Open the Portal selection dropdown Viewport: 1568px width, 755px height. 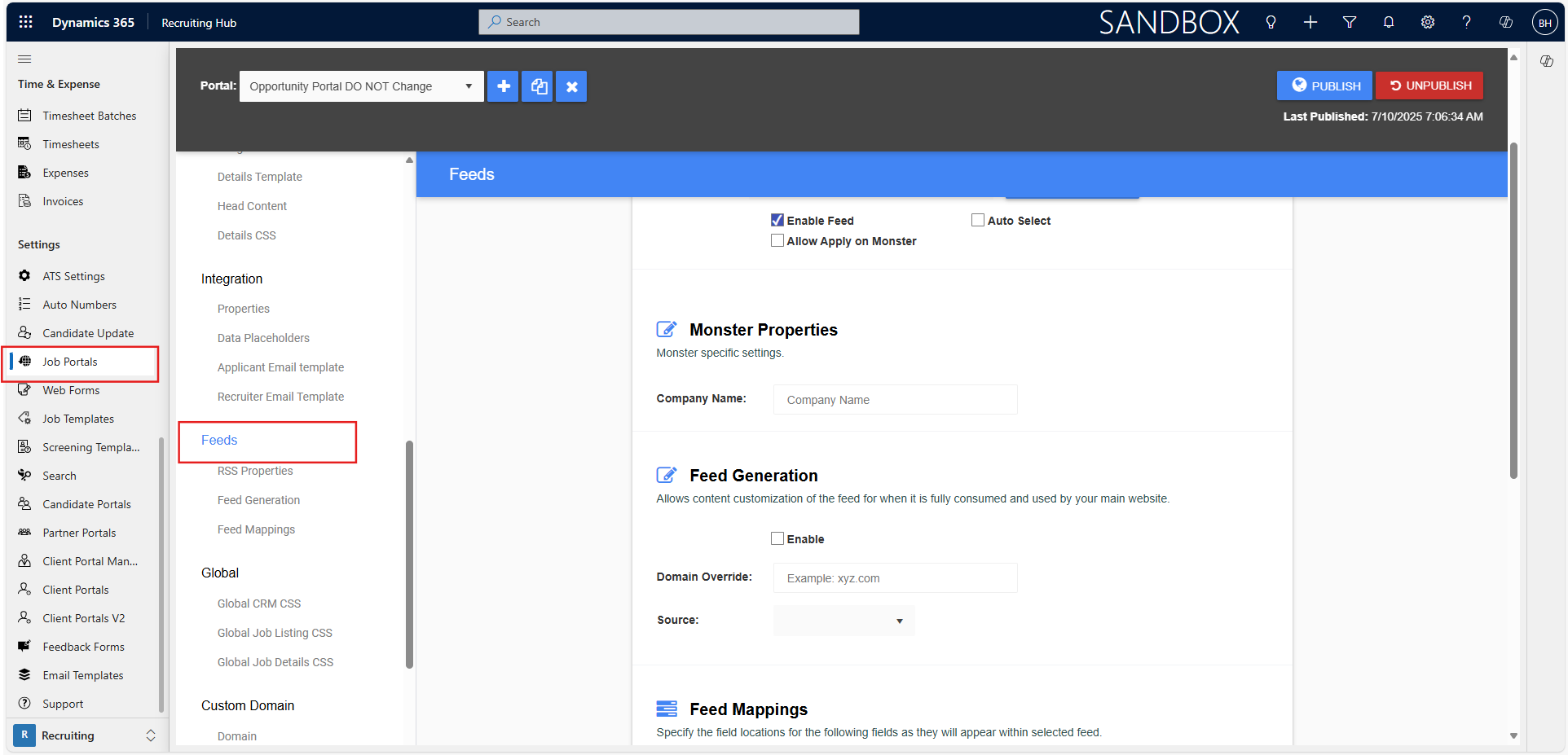point(361,86)
